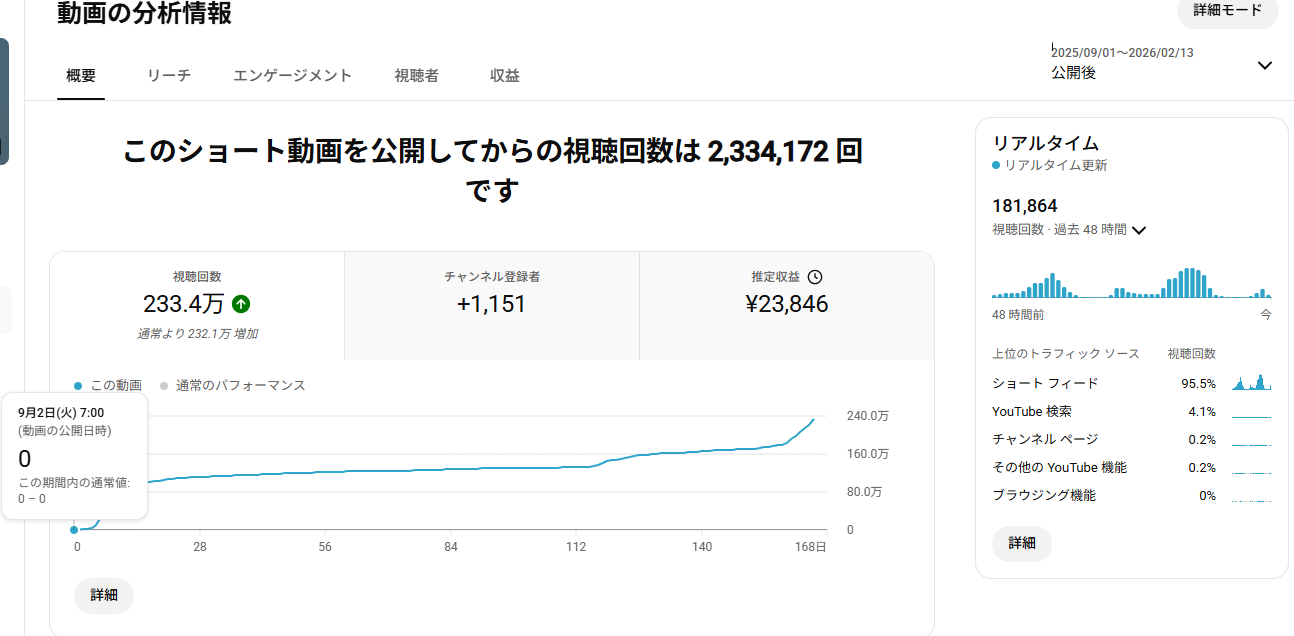Viewport: 1294px width, 636px height.
Task: Click the 48-hour realtime bar chart
Action: pos(1131,283)
